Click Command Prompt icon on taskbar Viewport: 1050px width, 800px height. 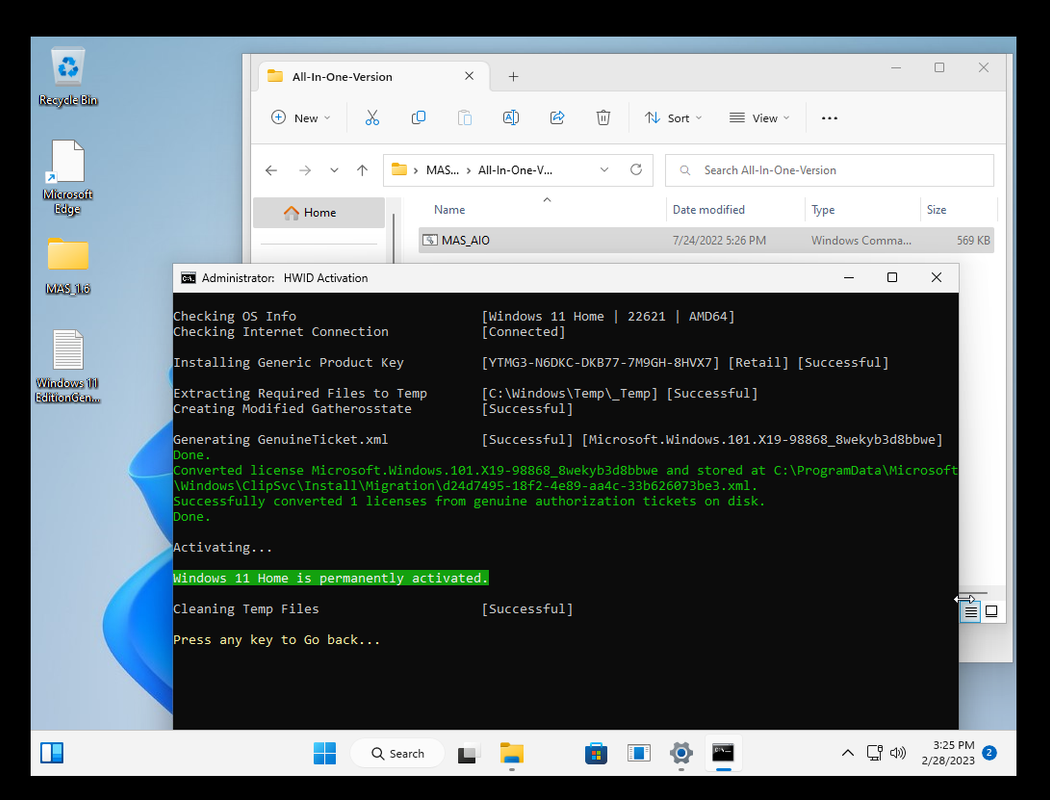[723, 754]
